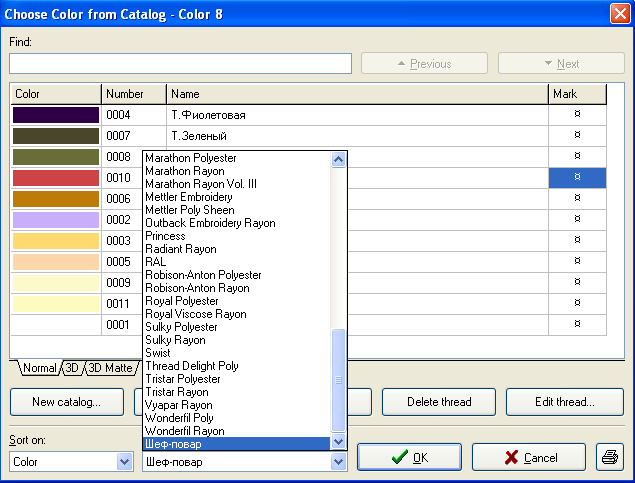The height and width of the screenshot is (483, 635).
Task: Toggle the highlighted mark for color 0010
Action: click(x=577, y=177)
